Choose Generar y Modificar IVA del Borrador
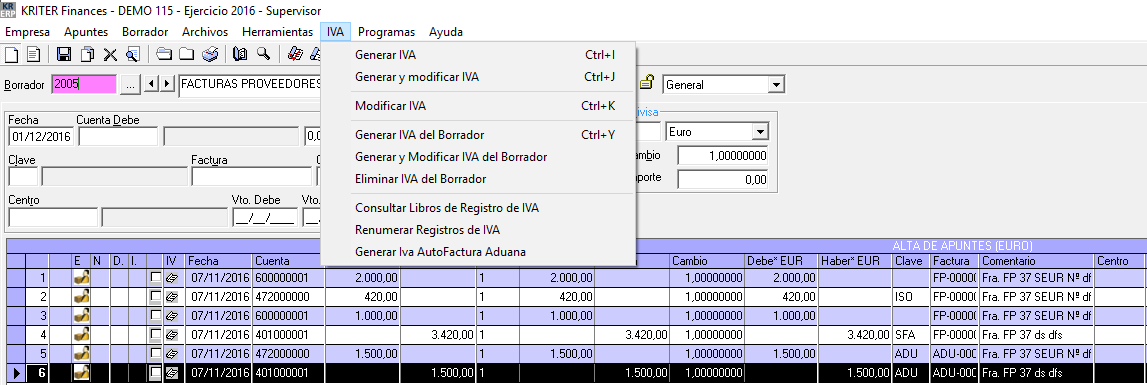 point(478,157)
